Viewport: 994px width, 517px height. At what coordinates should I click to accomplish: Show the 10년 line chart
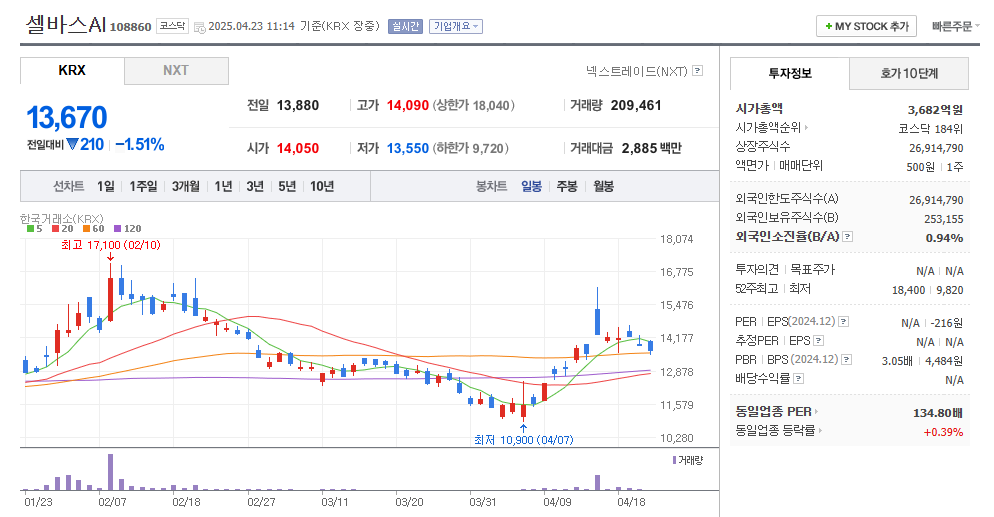coord(322,186)
